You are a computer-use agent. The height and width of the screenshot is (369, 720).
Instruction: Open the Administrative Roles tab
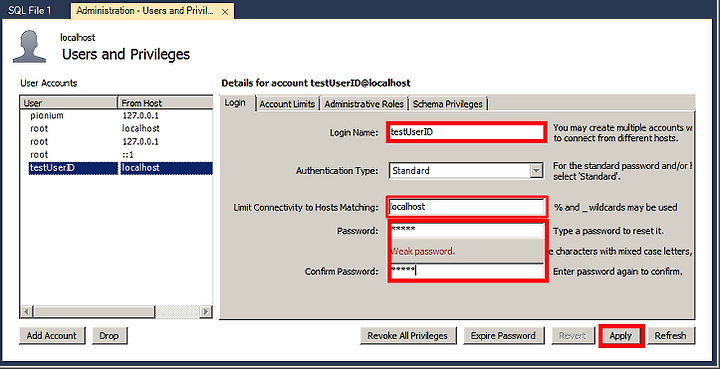(364, 104)
